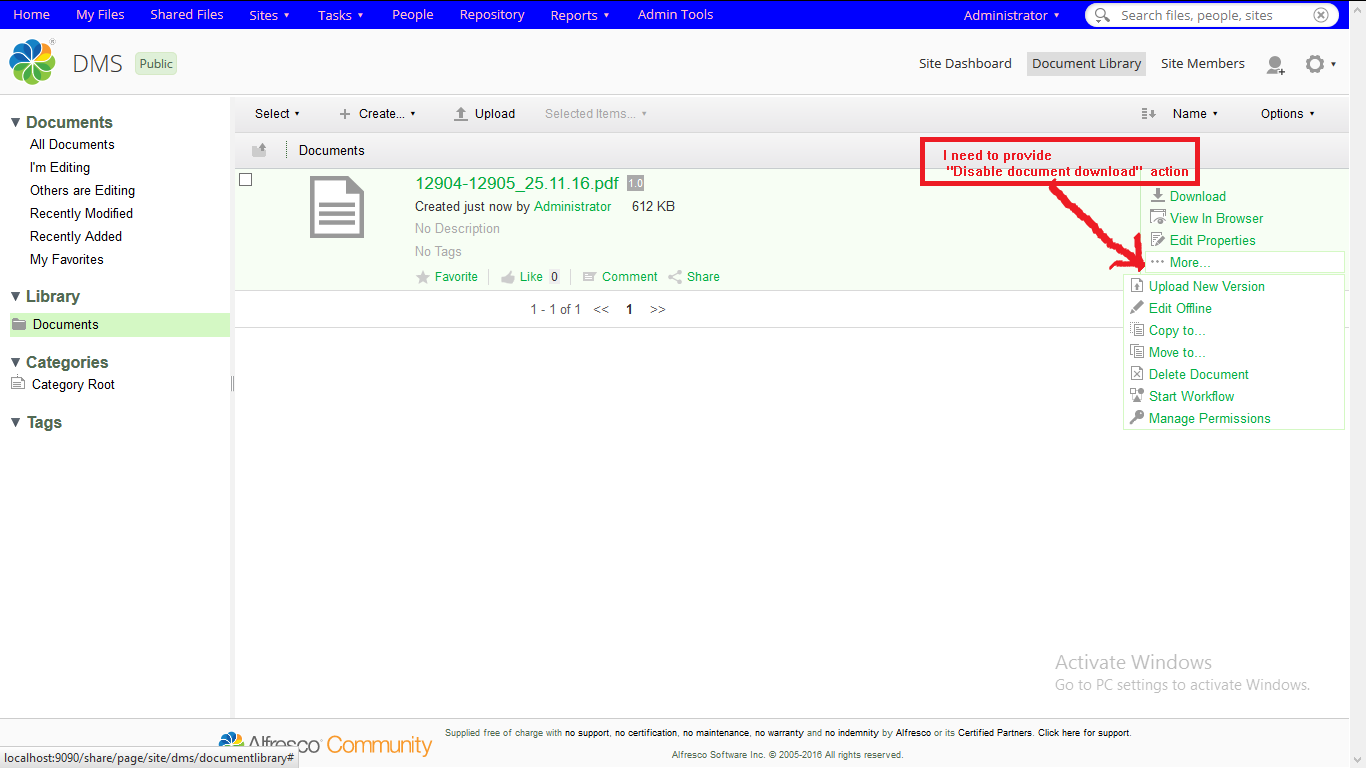Click the invite users icon
The image size is (1366, 768).
coord(1275,65)
